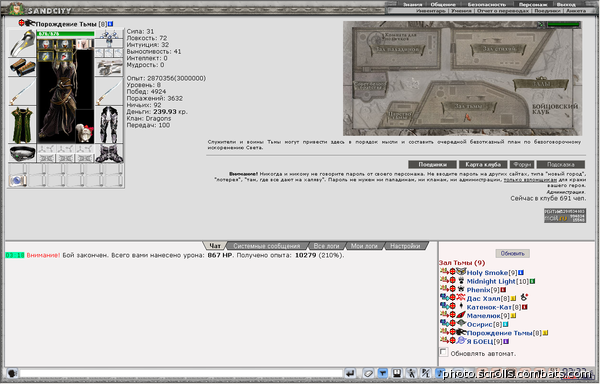Open the Инвентарь submenu item
Image resolution: width=600 pixels, height=384 pixels.
[431, 11]
